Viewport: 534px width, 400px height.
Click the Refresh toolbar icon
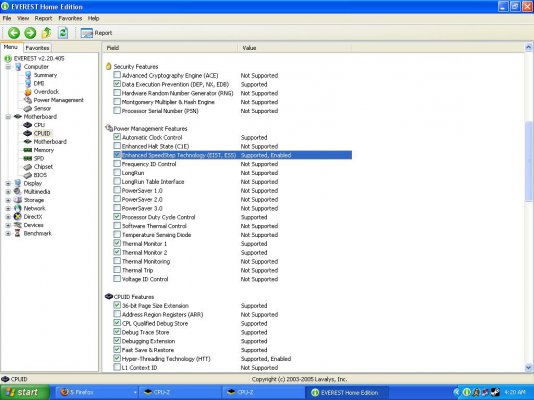pos(63,33)
